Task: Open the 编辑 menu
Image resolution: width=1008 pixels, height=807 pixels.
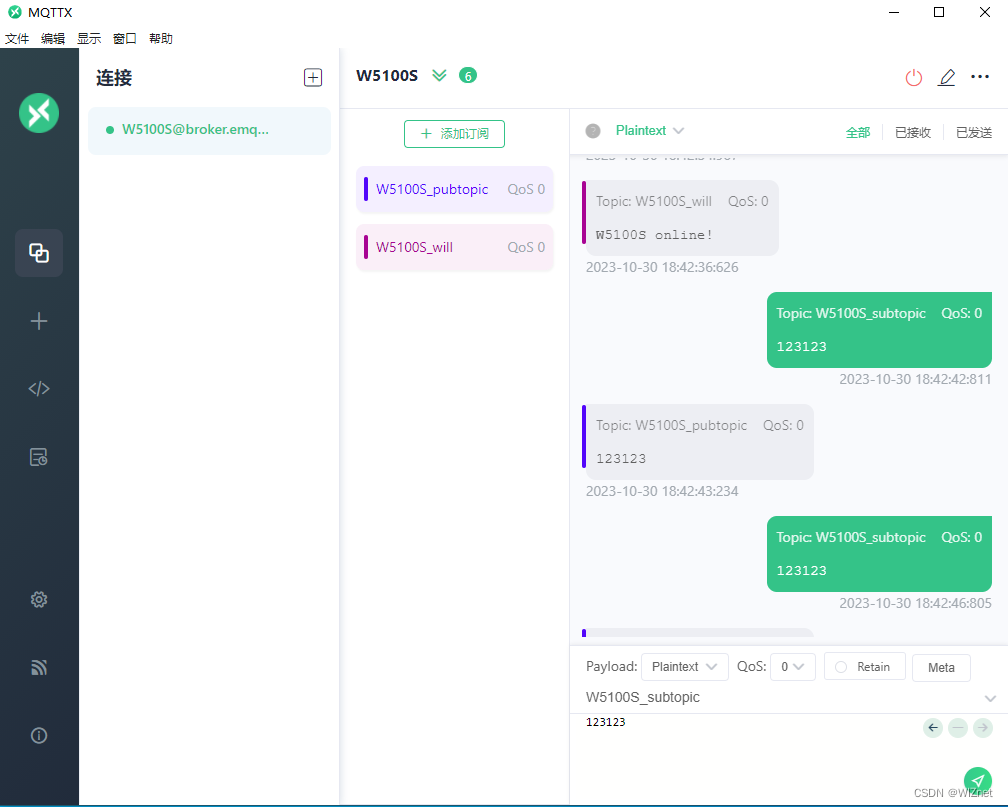Action: coord(53,39)
